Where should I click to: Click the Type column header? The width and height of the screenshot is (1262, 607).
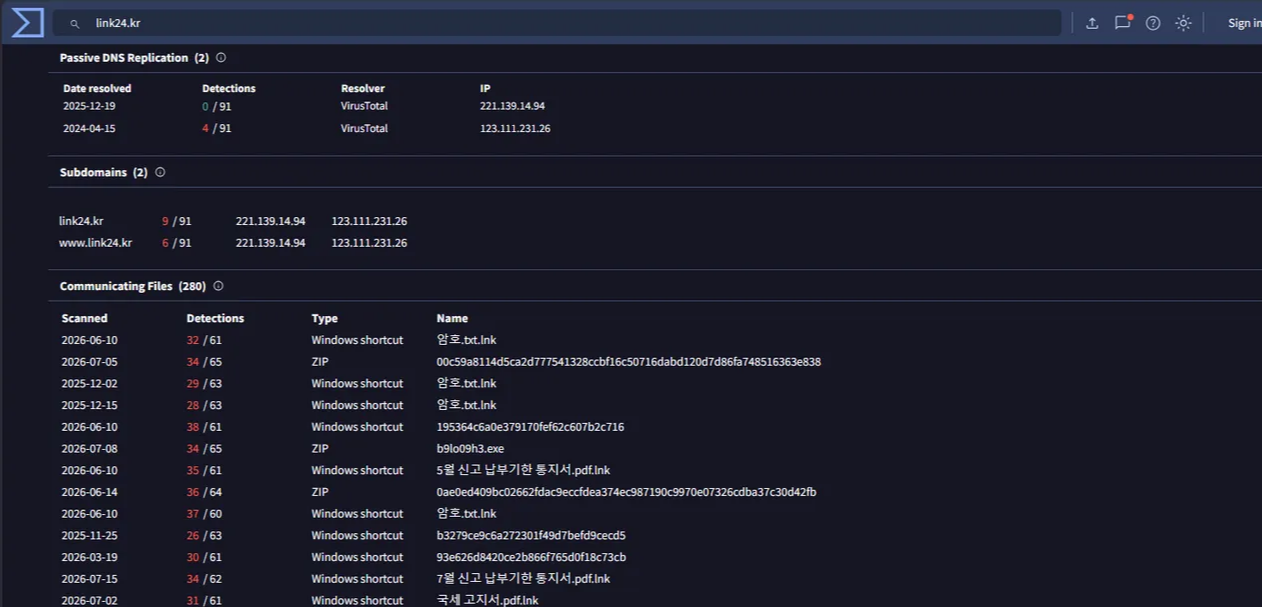pos(324,318)
